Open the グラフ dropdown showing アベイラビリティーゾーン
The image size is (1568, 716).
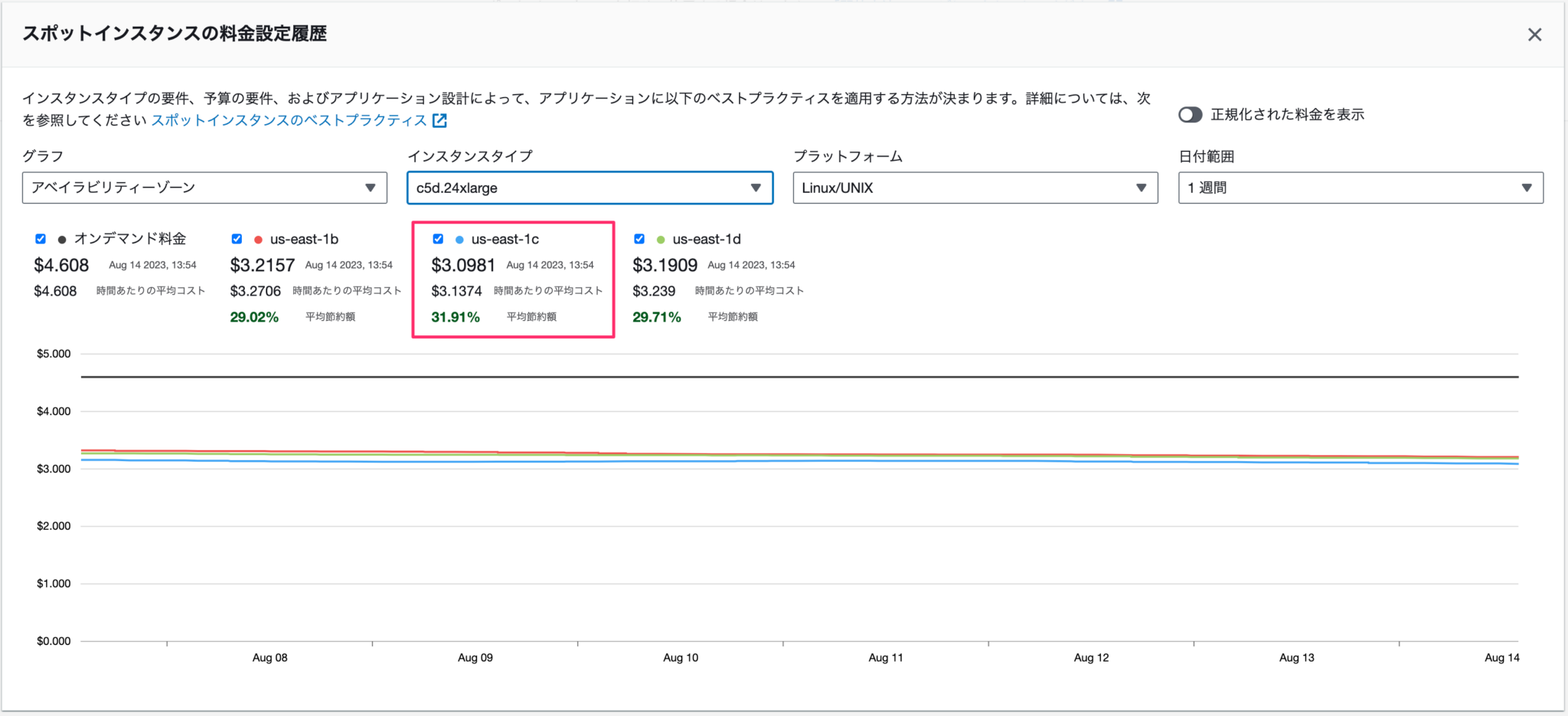pyautogui.click(x=204, y=188)
